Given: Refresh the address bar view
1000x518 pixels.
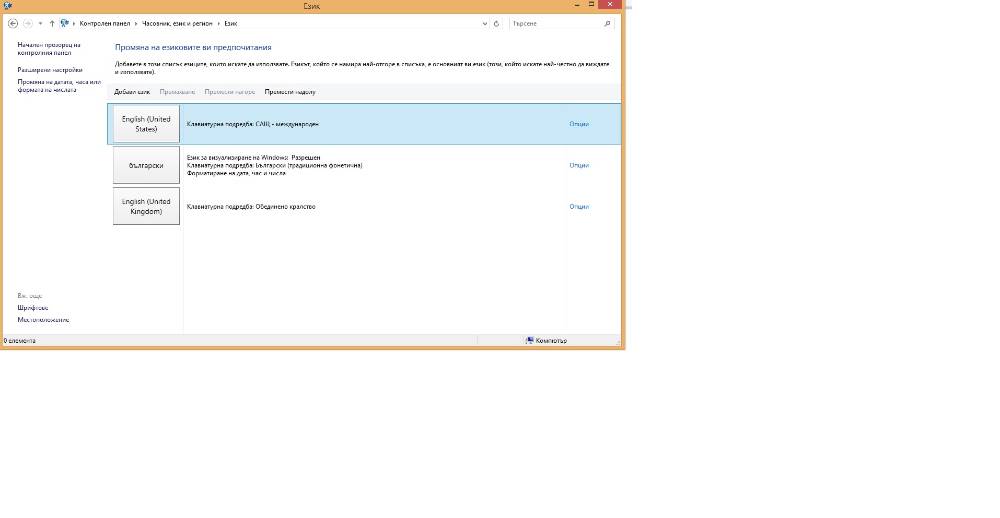Looking at the screenshot, I should click(x=496, y=24).
